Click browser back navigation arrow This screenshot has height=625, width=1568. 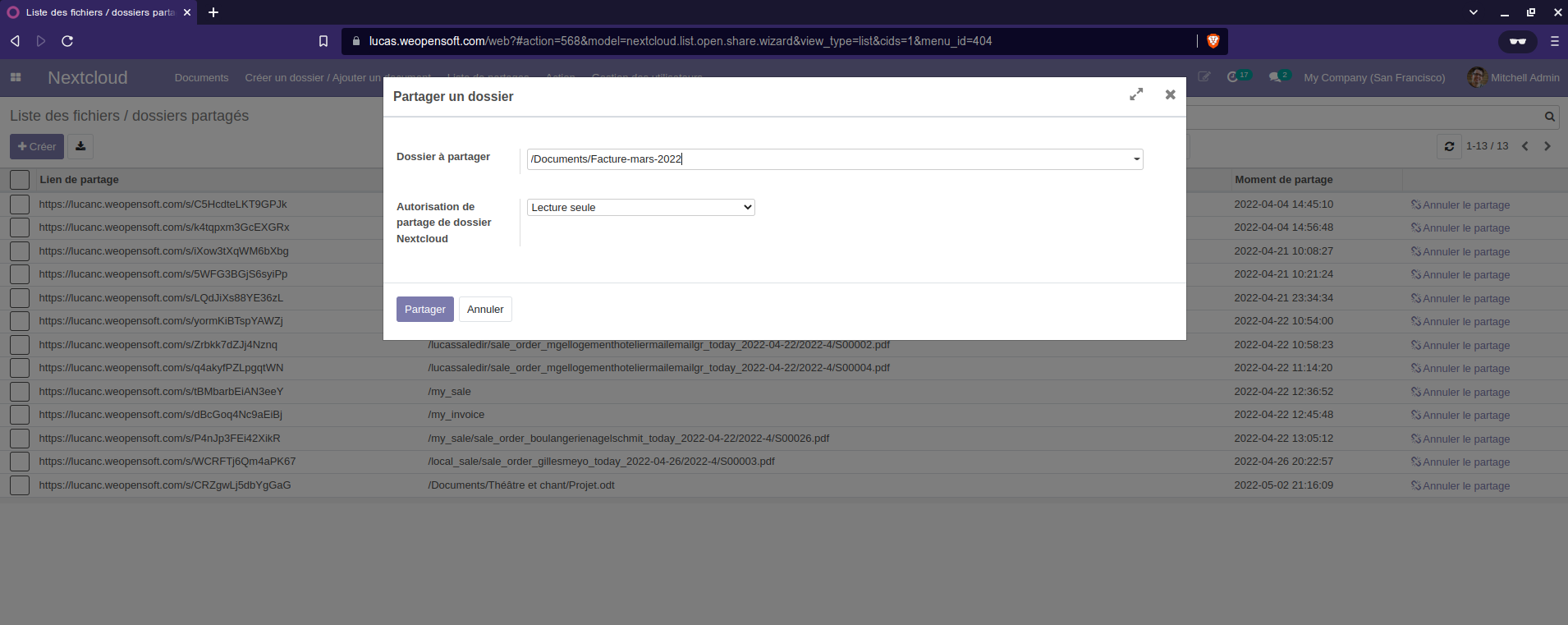15,41
